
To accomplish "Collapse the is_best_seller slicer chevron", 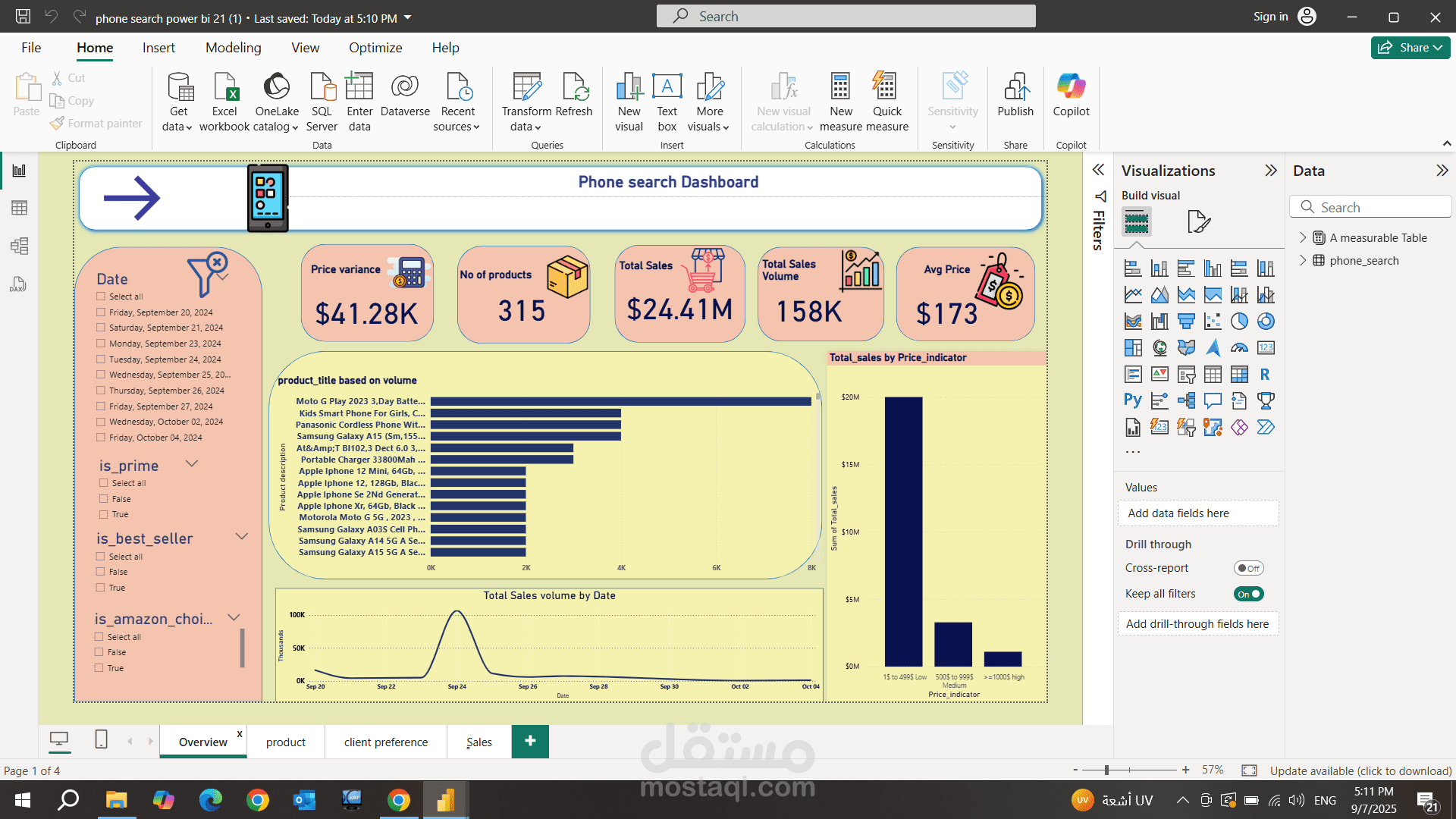I will [242, 536].
